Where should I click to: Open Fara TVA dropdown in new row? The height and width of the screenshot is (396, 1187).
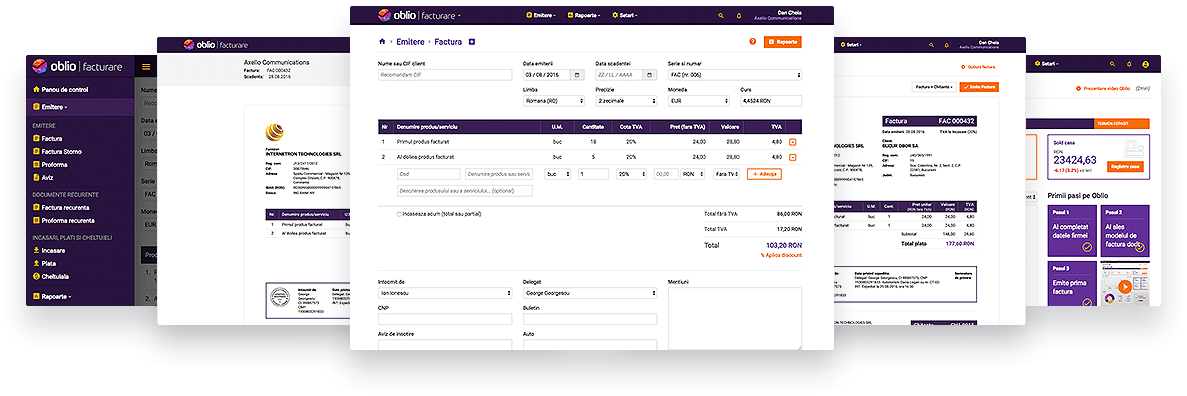727,174
